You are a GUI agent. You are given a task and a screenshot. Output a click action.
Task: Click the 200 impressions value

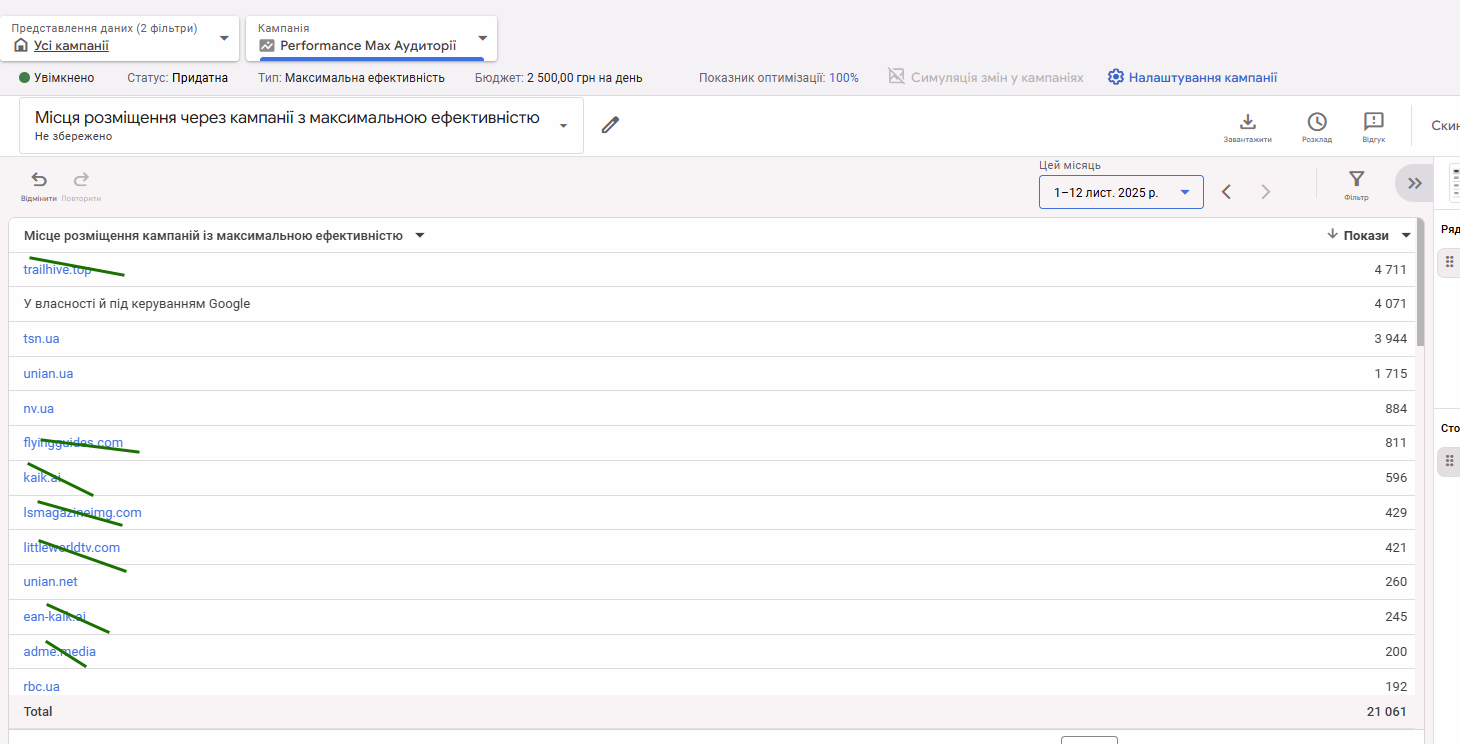(1396, 652)
